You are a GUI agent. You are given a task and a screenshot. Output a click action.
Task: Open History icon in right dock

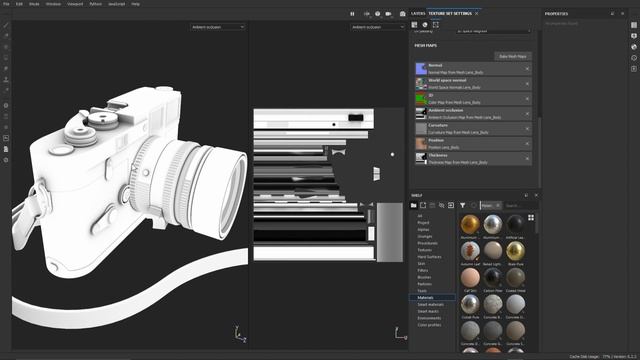(x=634, y=58)
